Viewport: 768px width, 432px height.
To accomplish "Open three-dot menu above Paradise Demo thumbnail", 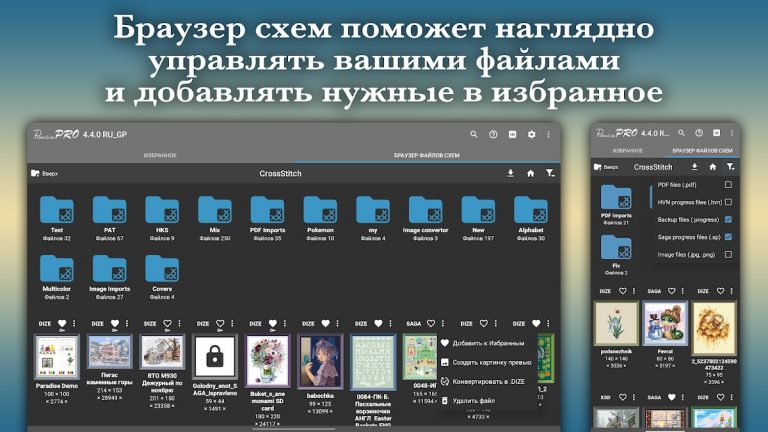I will (x=74, y=323).
